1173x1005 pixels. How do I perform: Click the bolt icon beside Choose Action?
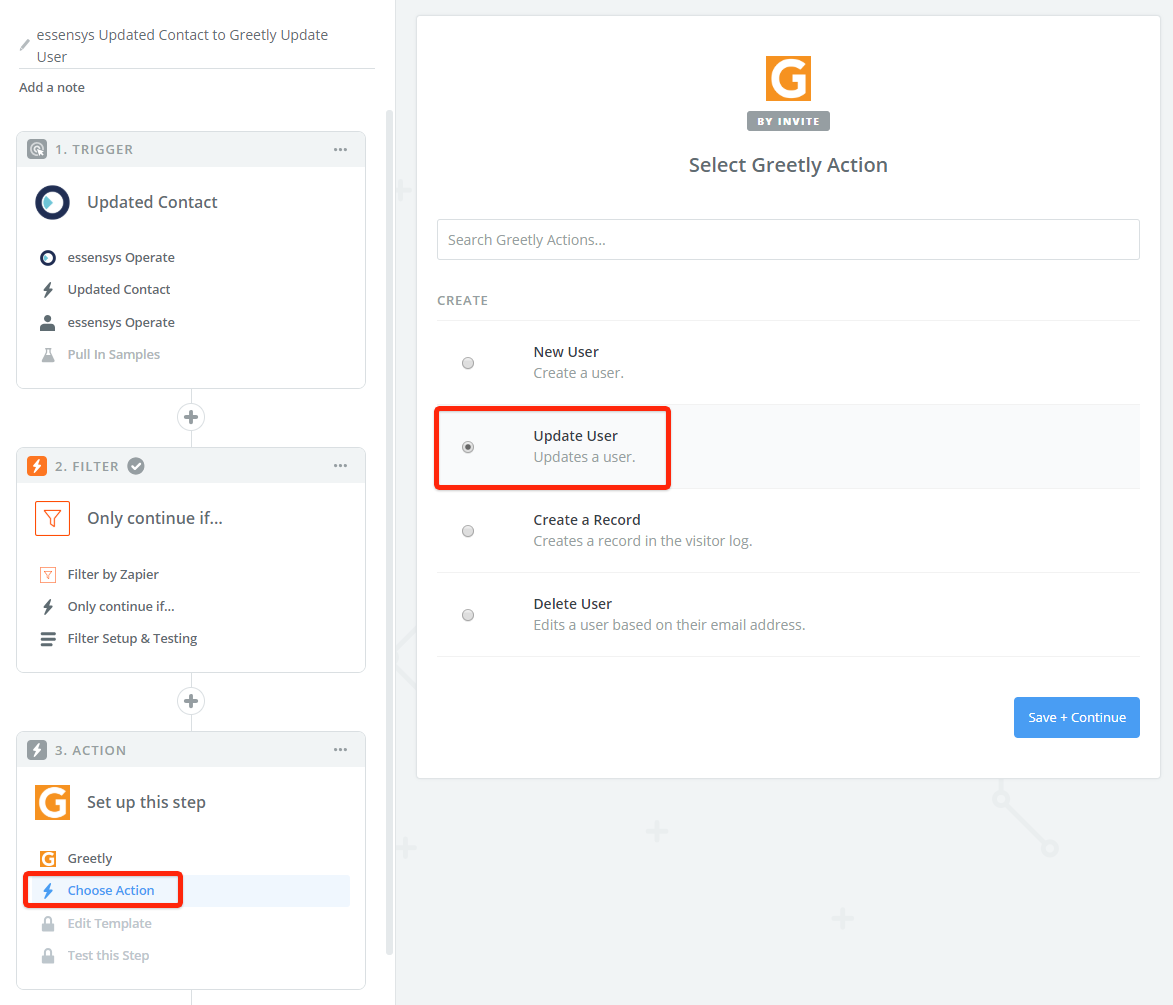[x=48, y=891]
